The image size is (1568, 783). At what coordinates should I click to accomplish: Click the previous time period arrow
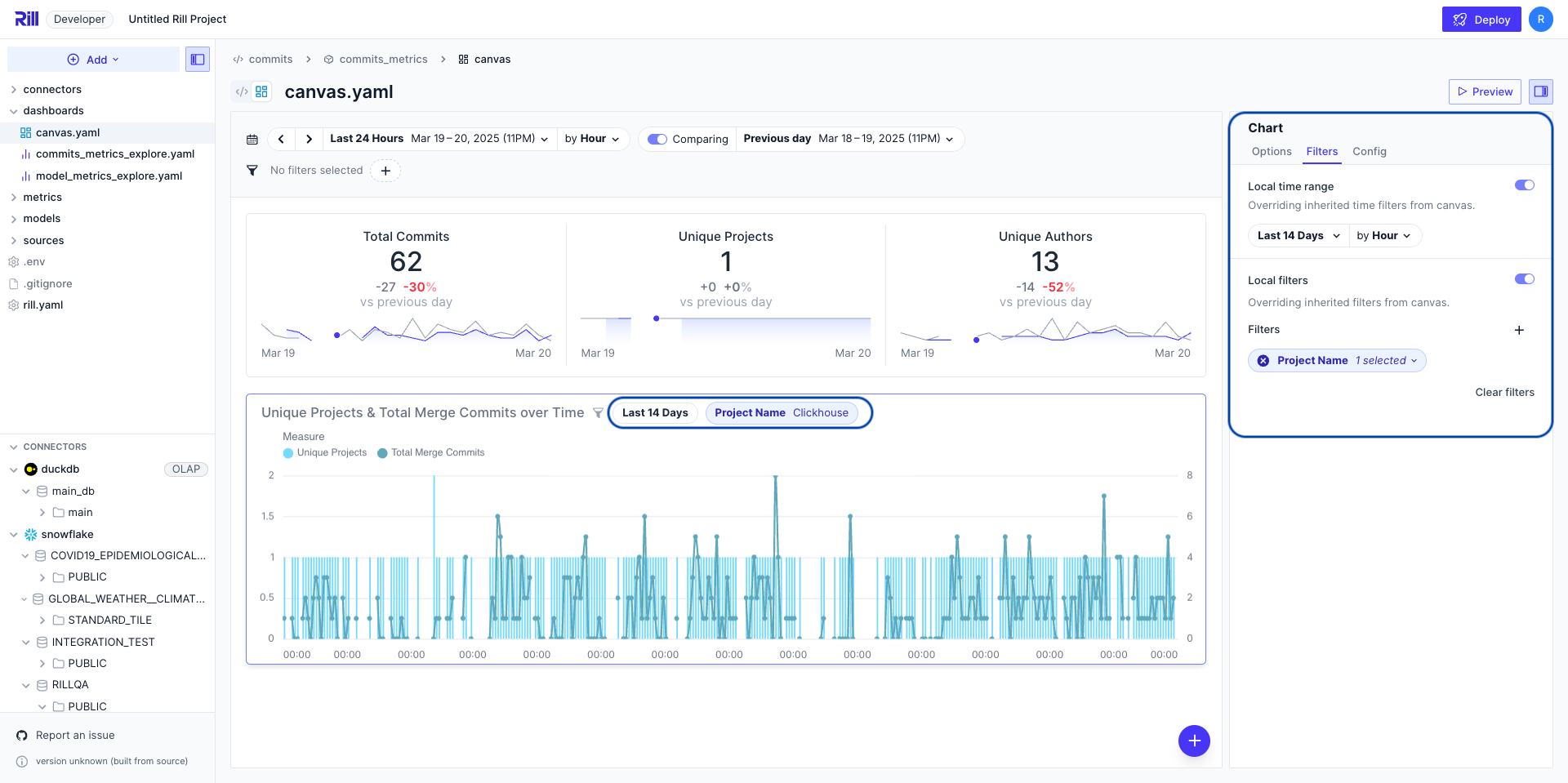[x=281, y=139]
